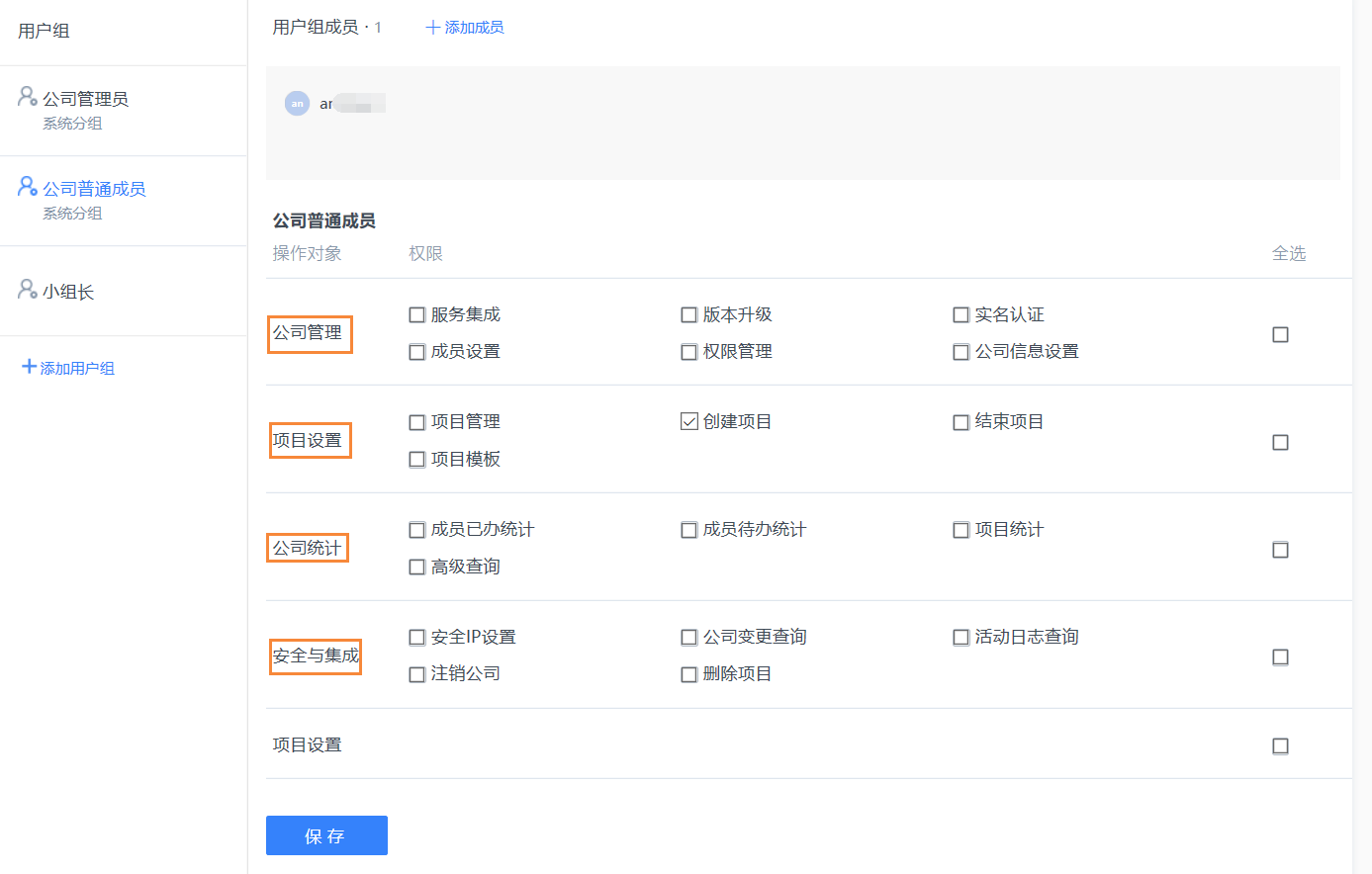Click the plus icon beside 添加成员
This screenshot has width=1372, height=874.
[x=432, y=28]
